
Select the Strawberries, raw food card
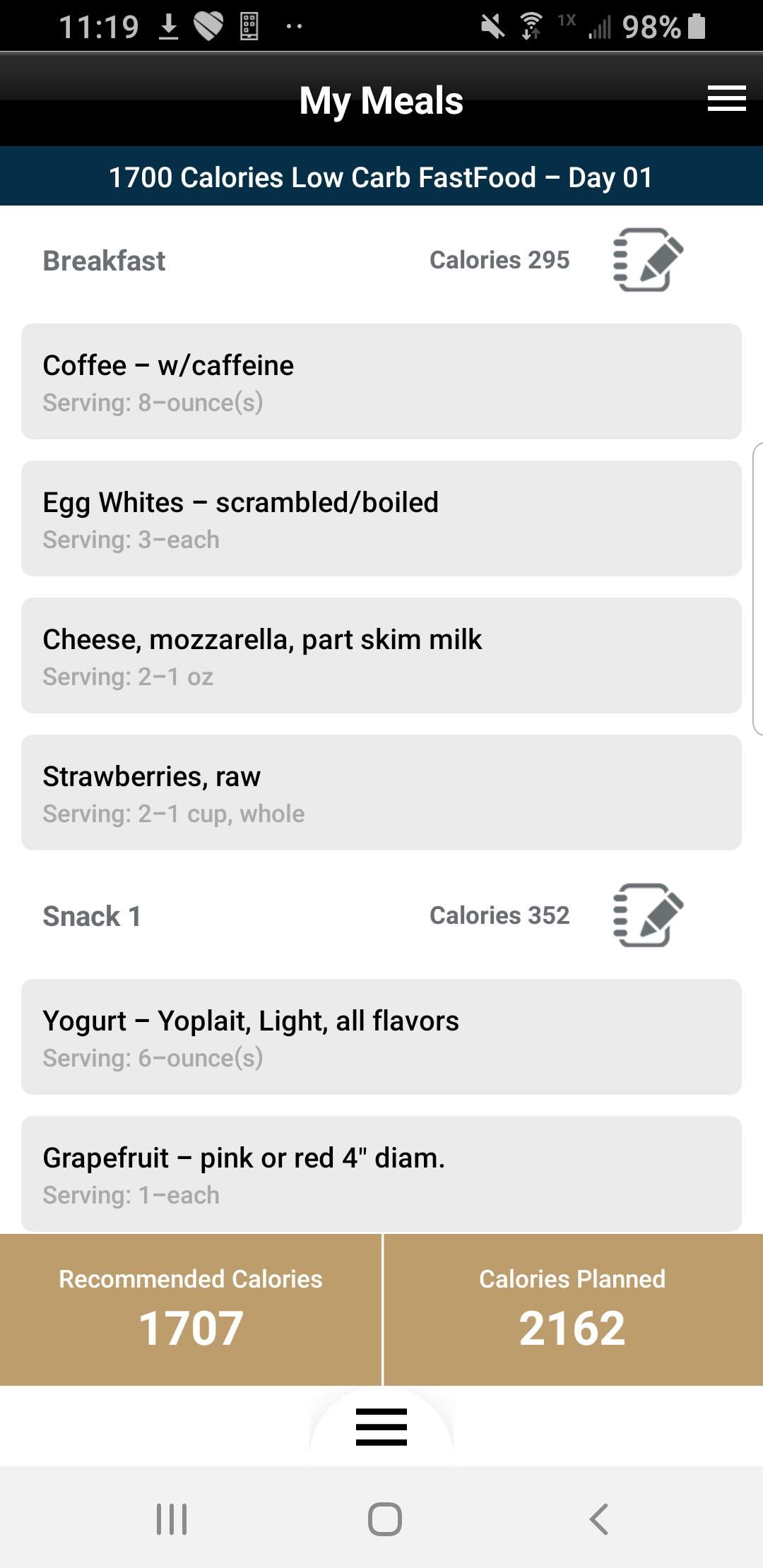(381, 792)
